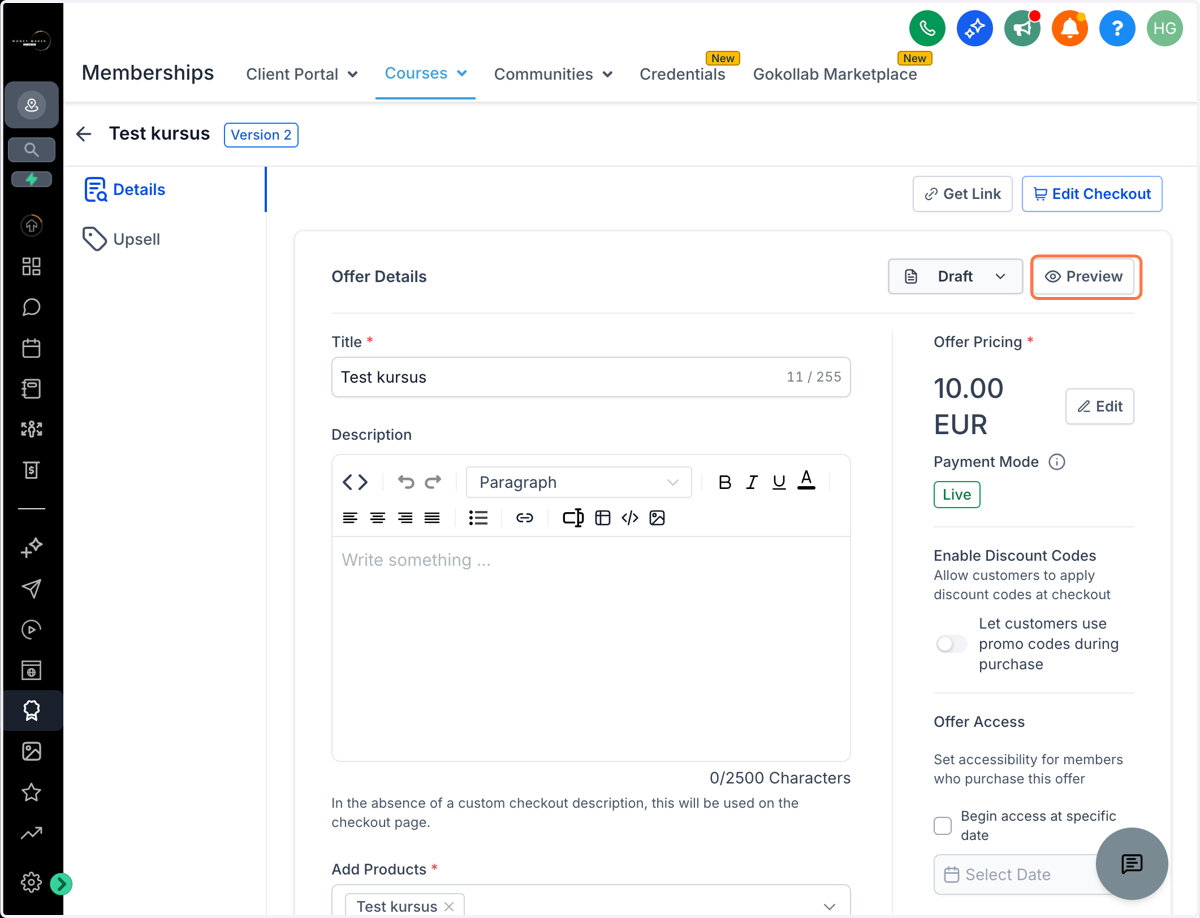The height and width of the screenshot is (918, 1200).
Task: Click the Preview button
Action: tap(1085, 276)
